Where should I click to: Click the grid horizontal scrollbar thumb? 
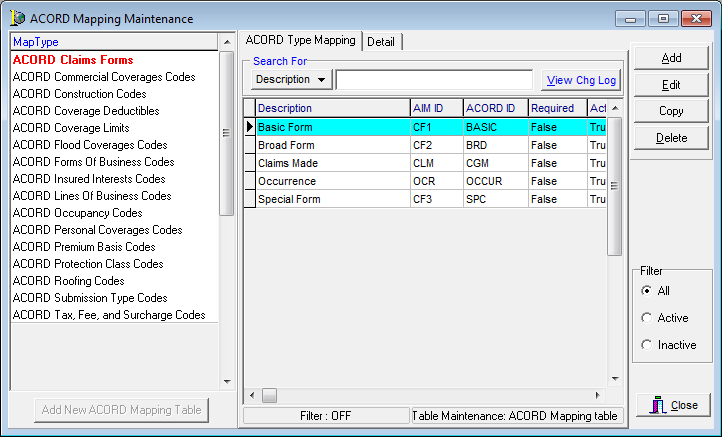[269, 395]
